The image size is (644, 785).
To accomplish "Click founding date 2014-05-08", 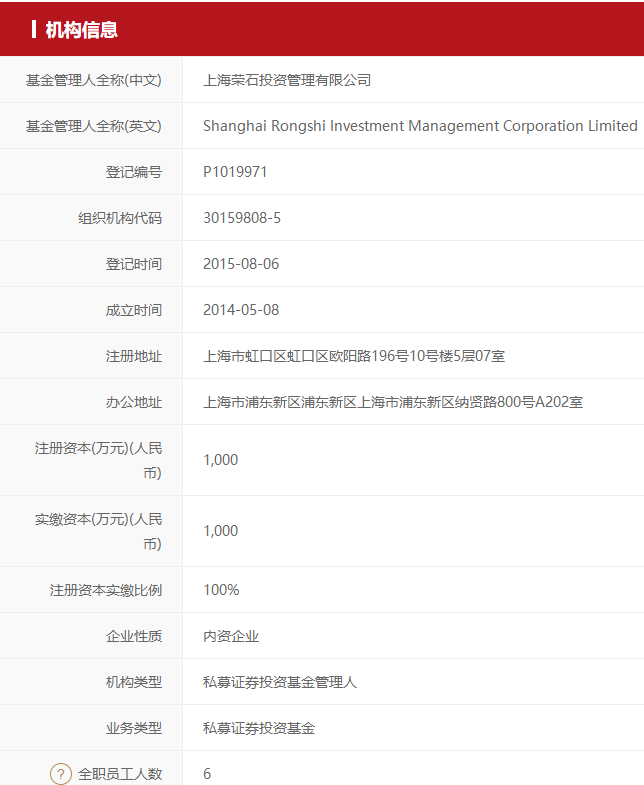I will coord(241,310).
